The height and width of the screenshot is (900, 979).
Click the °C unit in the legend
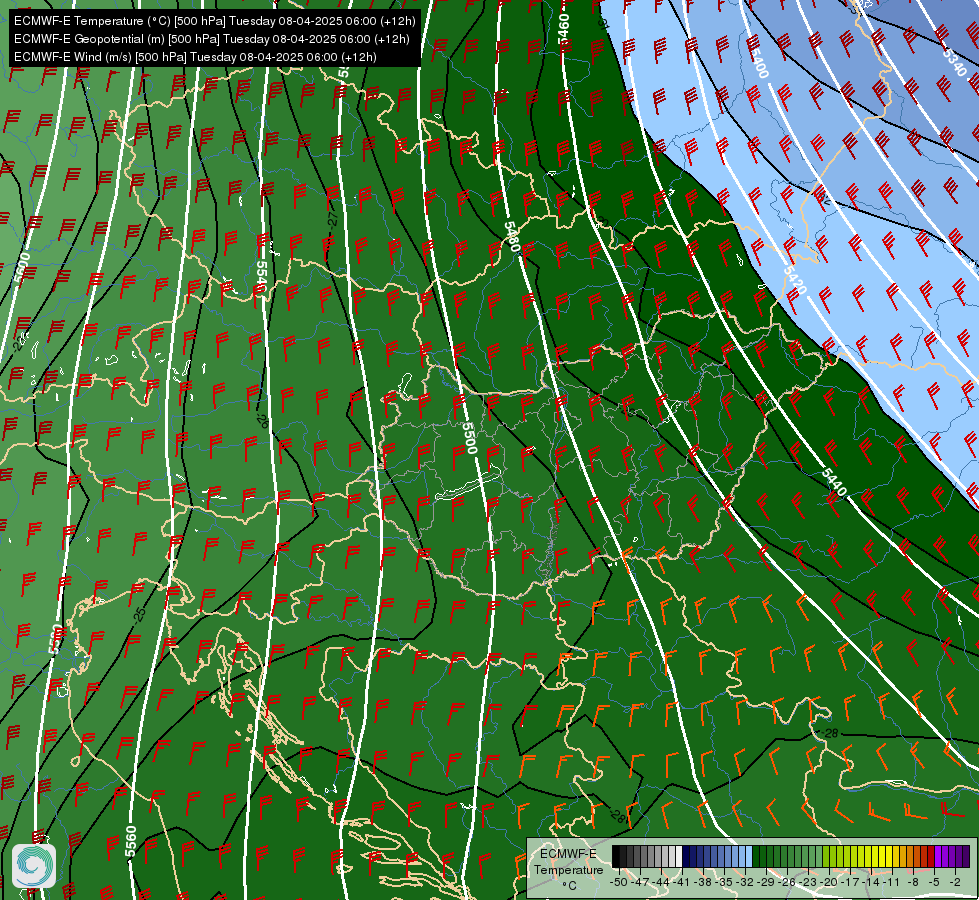tap(569, 885)
